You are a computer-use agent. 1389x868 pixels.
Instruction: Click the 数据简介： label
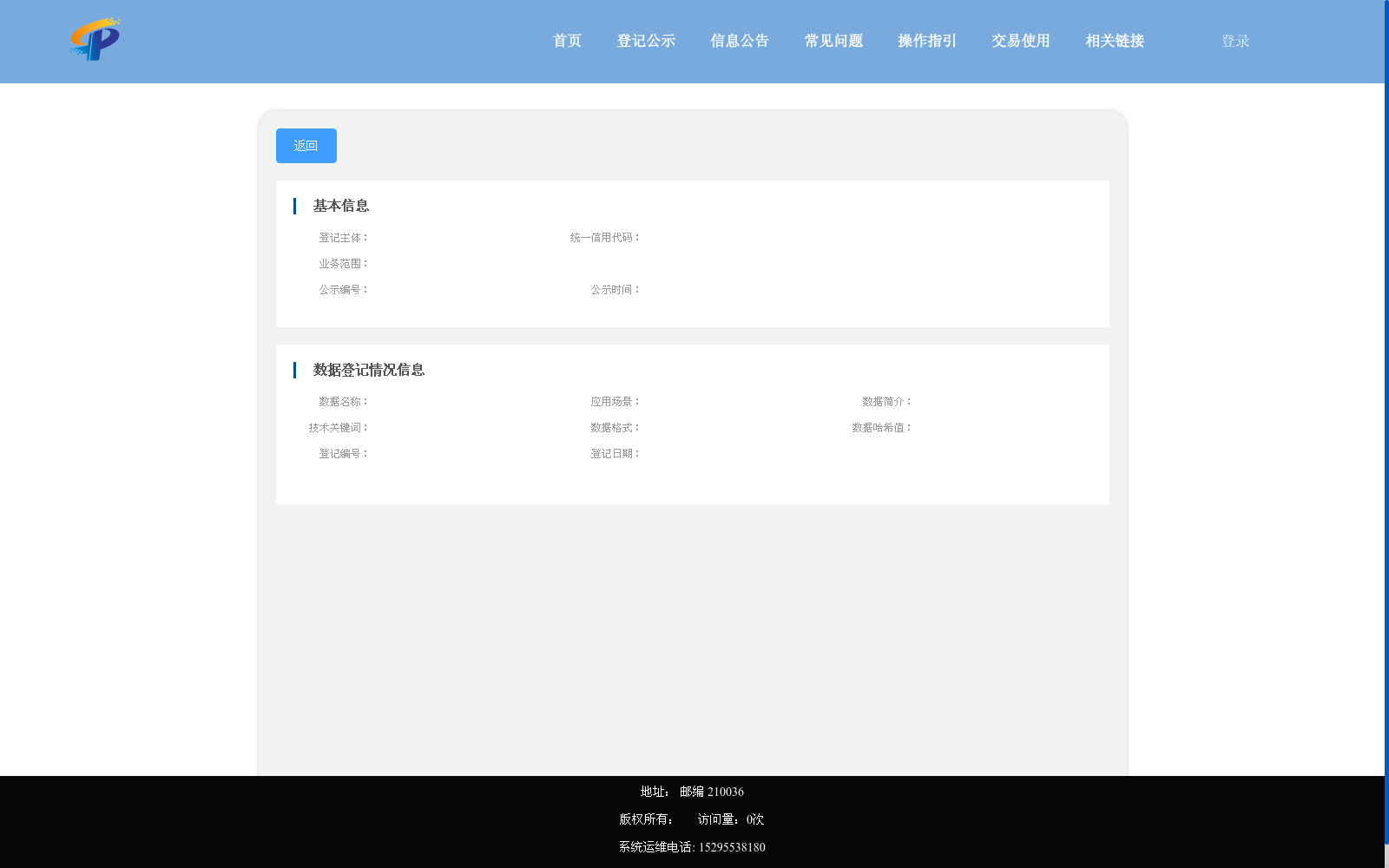coord(887,402)
